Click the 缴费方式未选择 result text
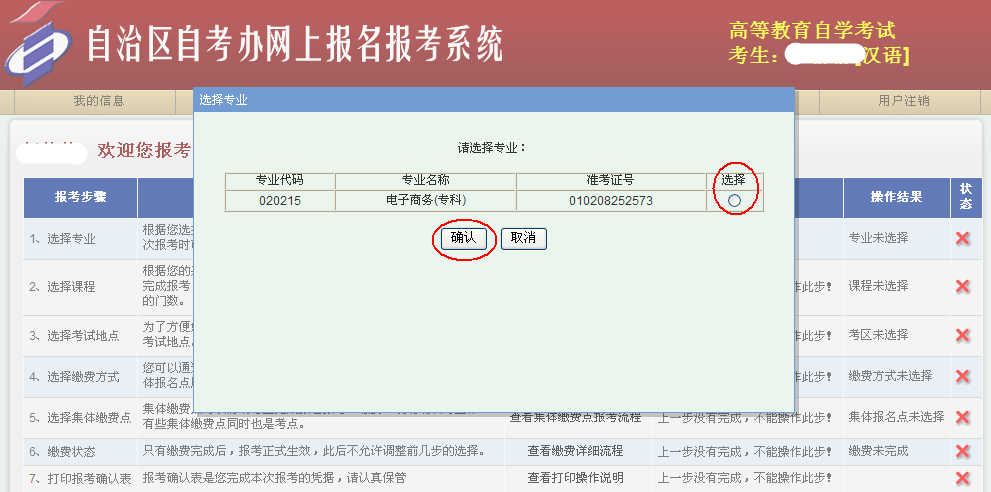Viewport: 991px width, 492px height. point(891,376)
